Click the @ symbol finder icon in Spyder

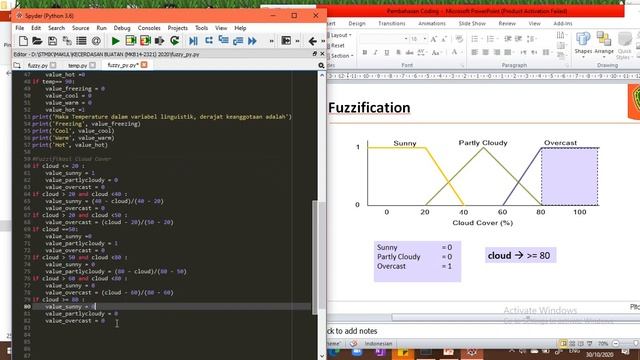click(96, 41)
